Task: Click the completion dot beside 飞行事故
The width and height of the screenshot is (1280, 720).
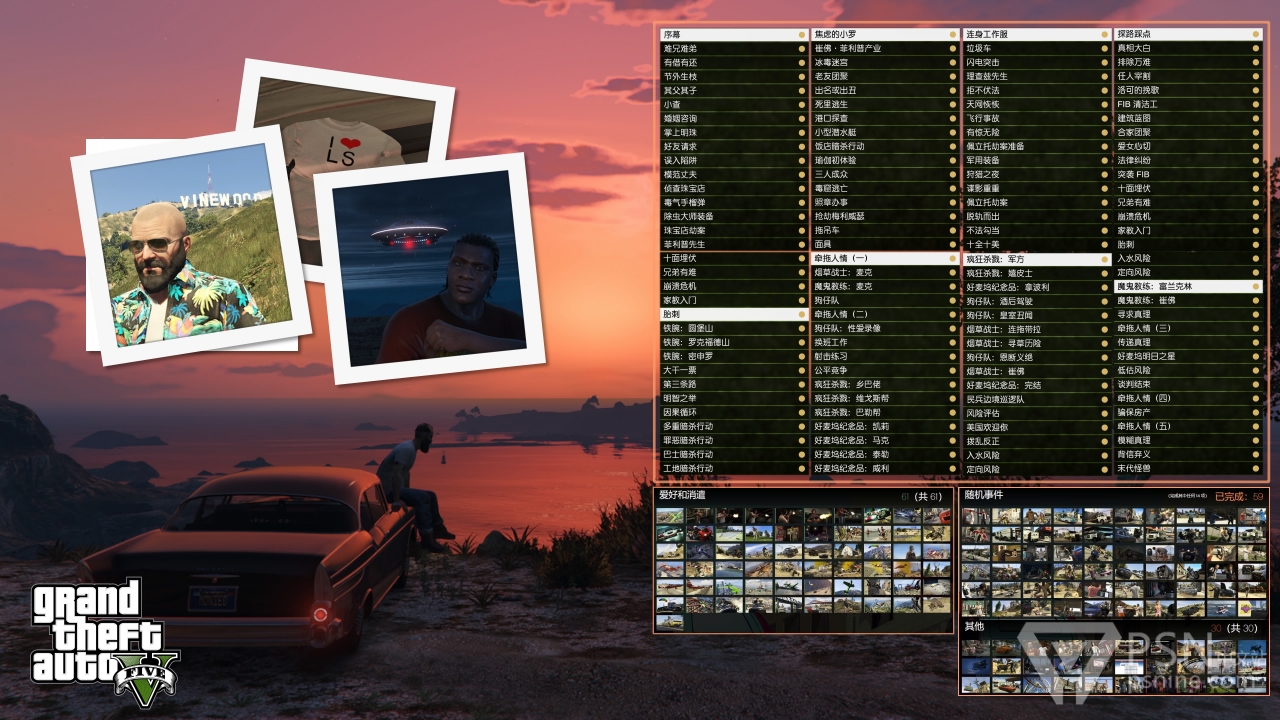Action: (x=1103, y=118)
